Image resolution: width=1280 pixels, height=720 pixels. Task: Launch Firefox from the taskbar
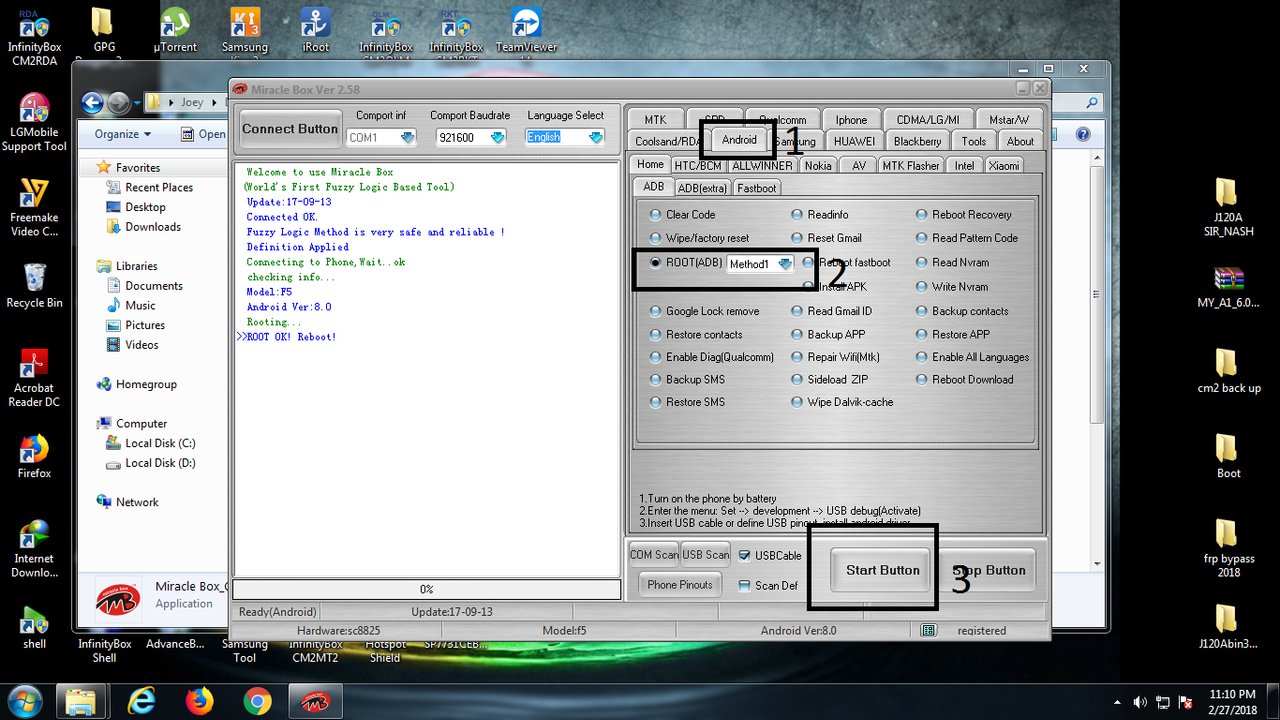click(x=199, y=701)
